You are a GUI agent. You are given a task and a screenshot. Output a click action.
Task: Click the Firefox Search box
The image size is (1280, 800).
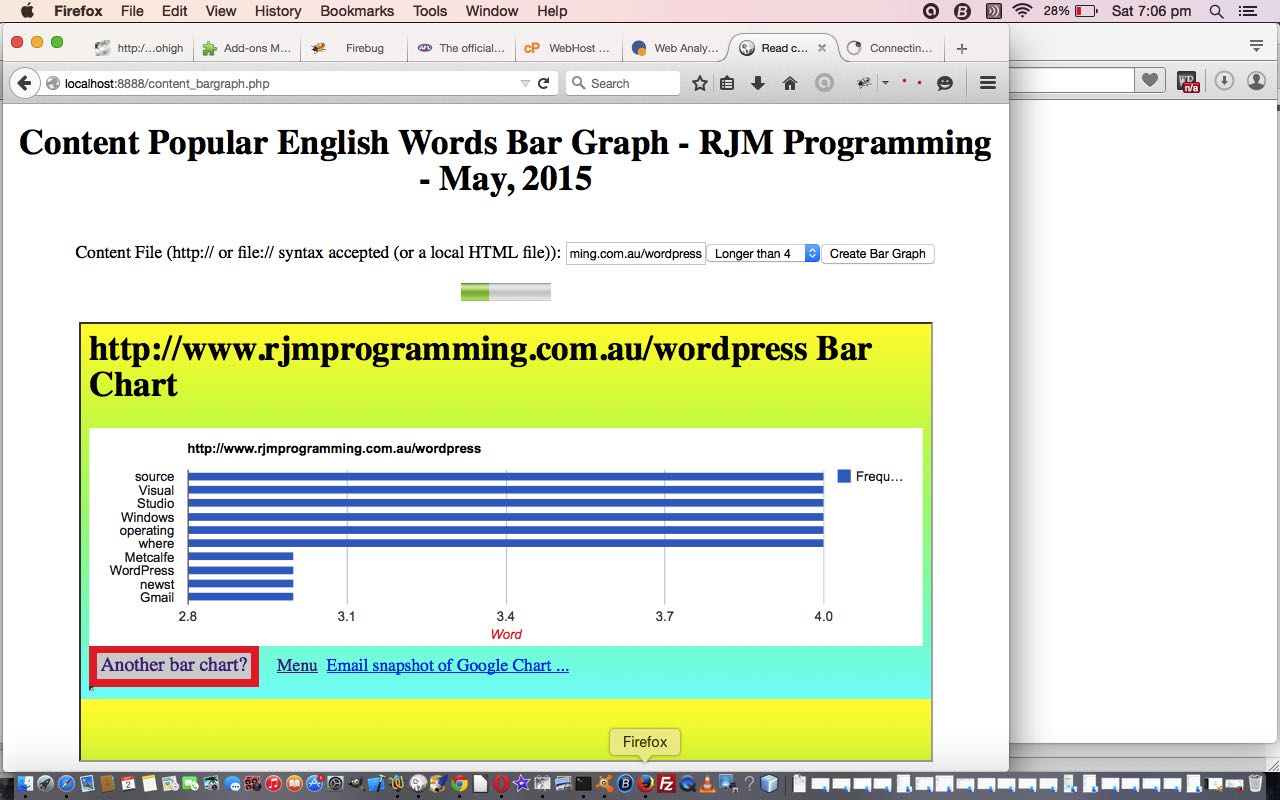(x=623, y=84)
